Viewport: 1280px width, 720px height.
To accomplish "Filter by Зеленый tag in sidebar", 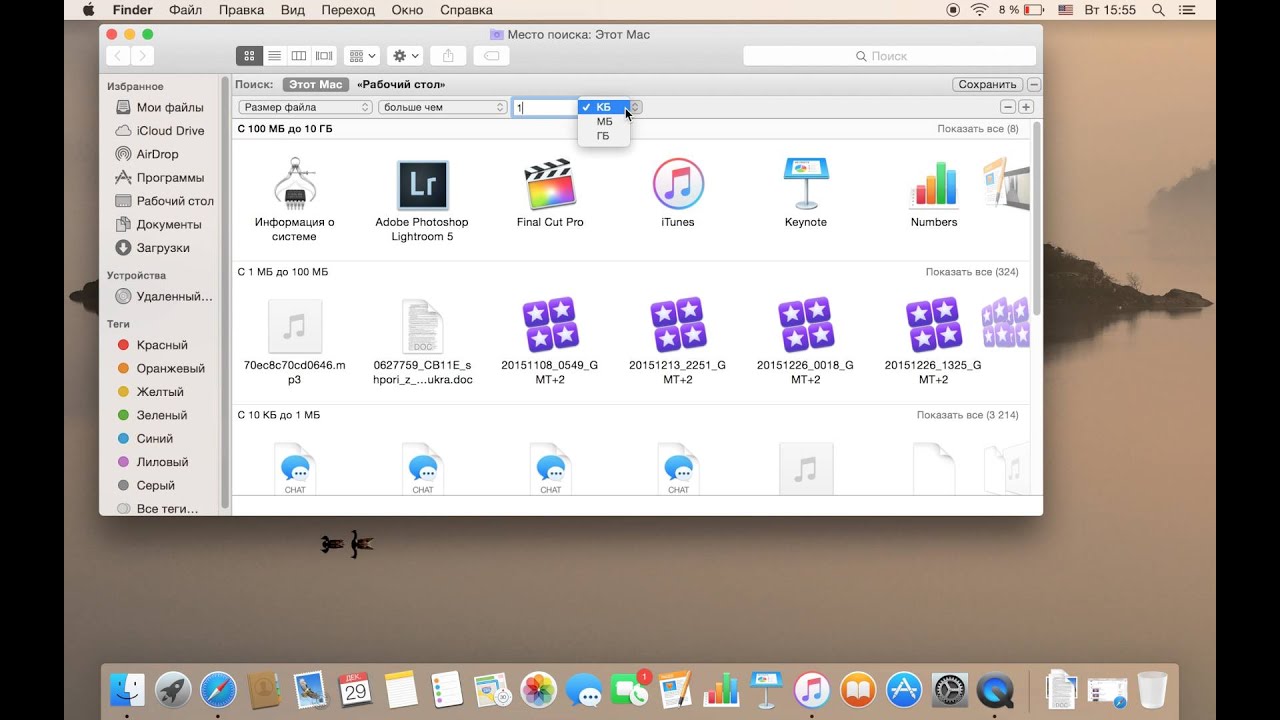I will [x=162, y=415].
